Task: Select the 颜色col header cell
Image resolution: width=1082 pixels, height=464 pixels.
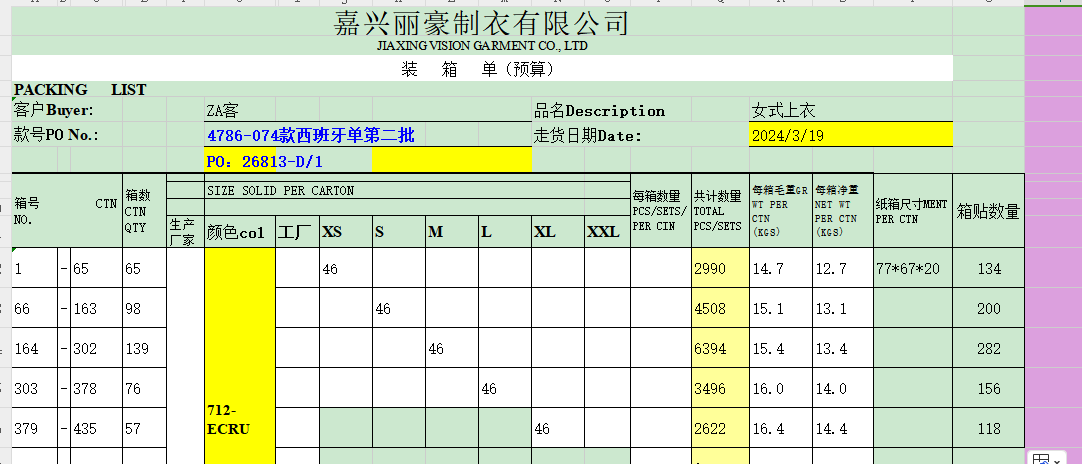Action: point(238,232)
